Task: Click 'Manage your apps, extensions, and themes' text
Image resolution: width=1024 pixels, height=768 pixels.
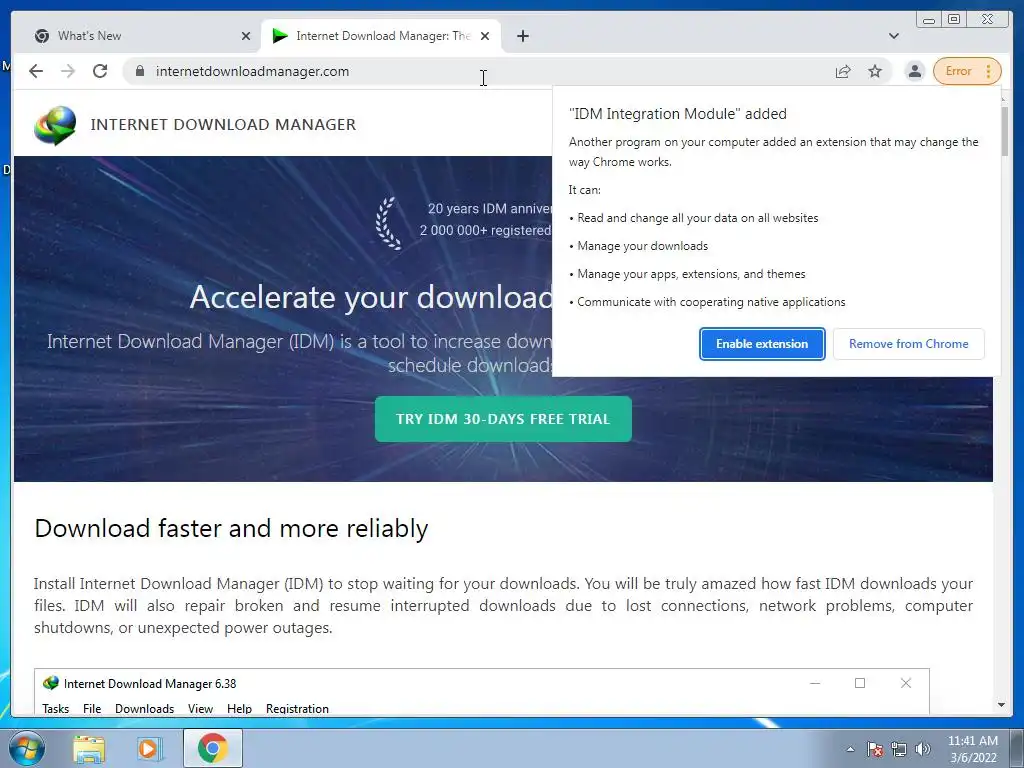Action: [x=691, y=274]
